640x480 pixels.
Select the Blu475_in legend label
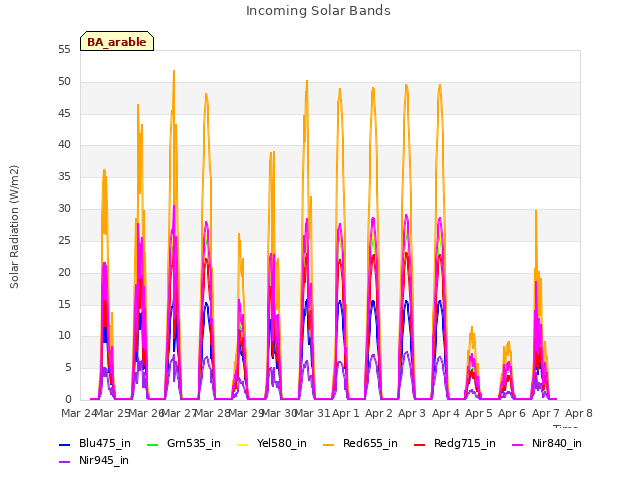tap(105, 443)
